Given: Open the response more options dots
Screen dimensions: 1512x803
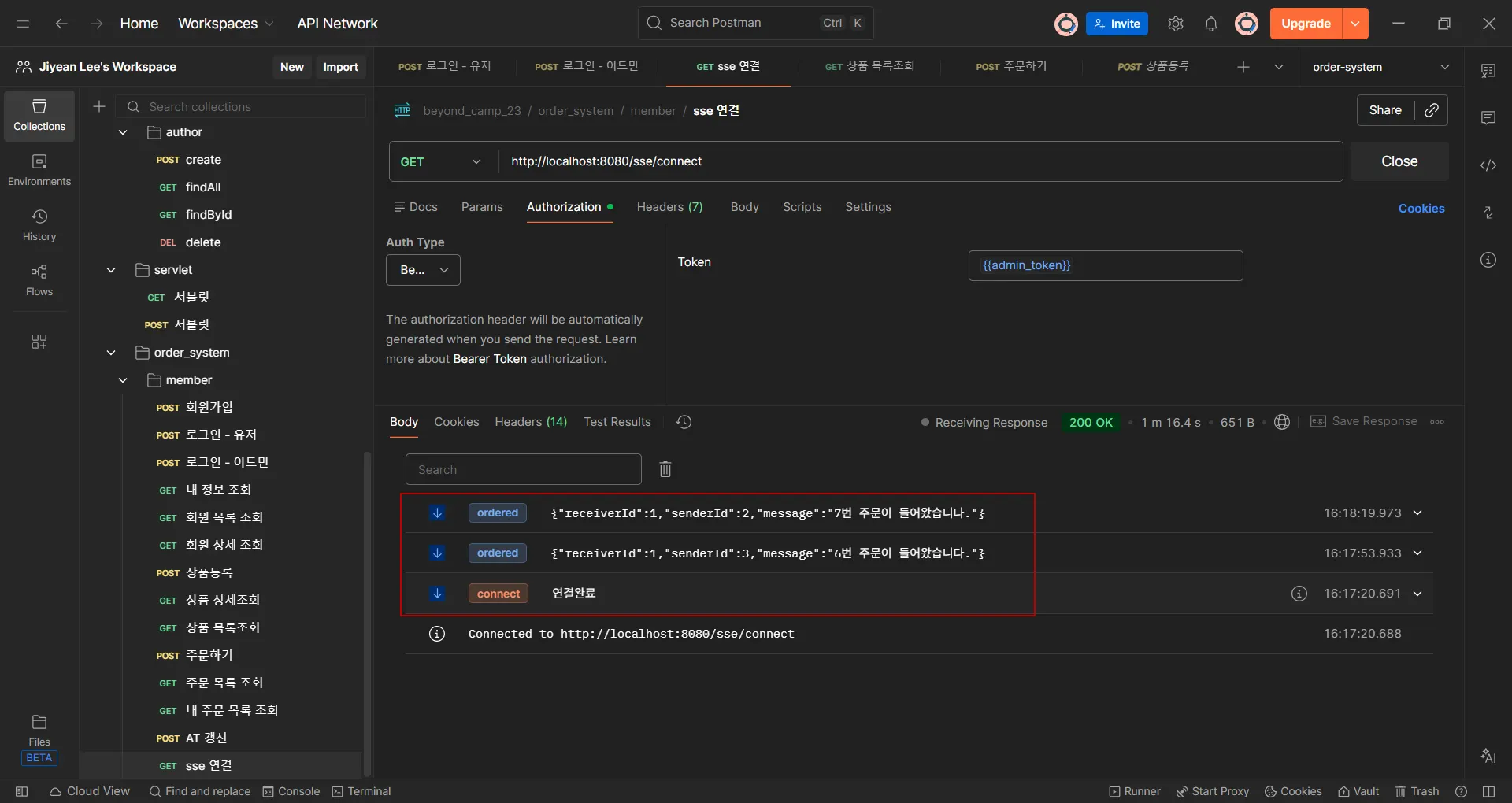Looking at the screenshot, I should tap(1437, 422).
